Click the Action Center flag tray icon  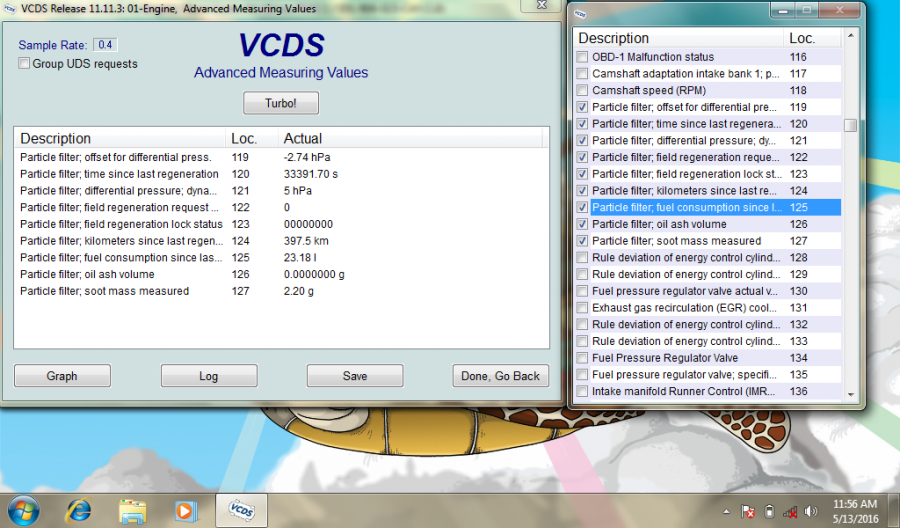[749, 511]
